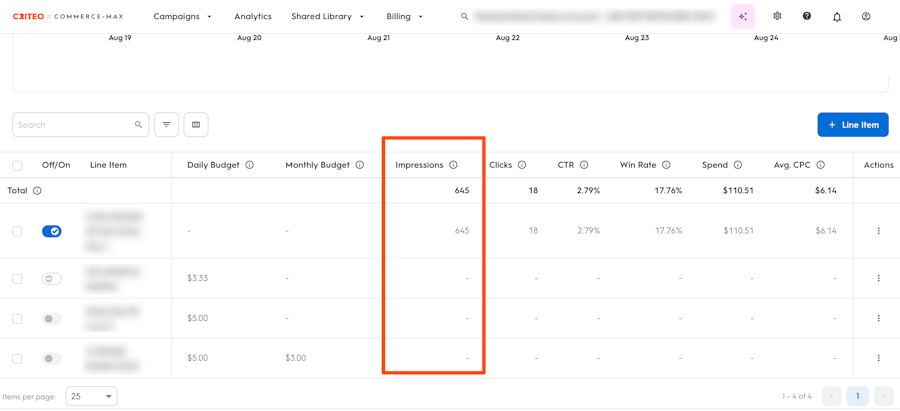900x411 pixels.
Task: Click the $3.33 daily budget cell
Action: [197, 278]
